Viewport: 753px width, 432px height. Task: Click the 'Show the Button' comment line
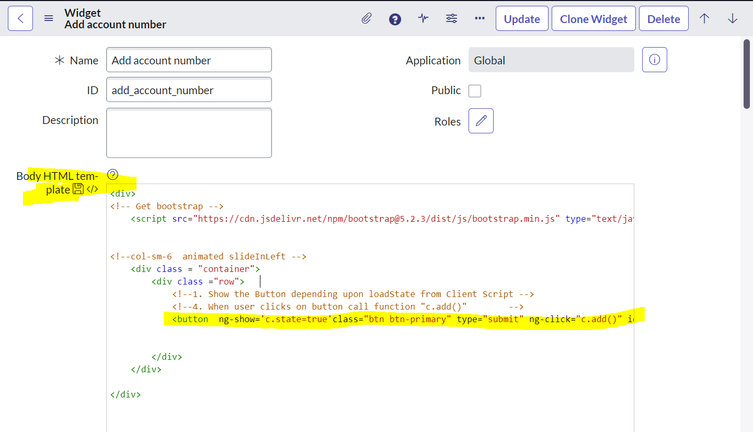(353, 294)
